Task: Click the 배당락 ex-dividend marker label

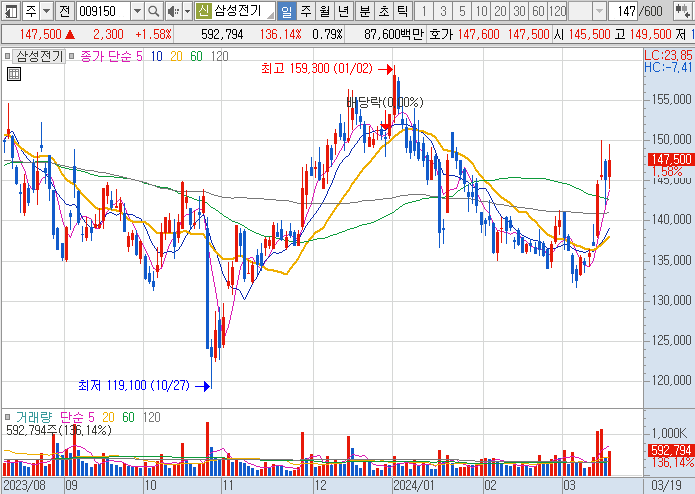Action: point(385,102)
